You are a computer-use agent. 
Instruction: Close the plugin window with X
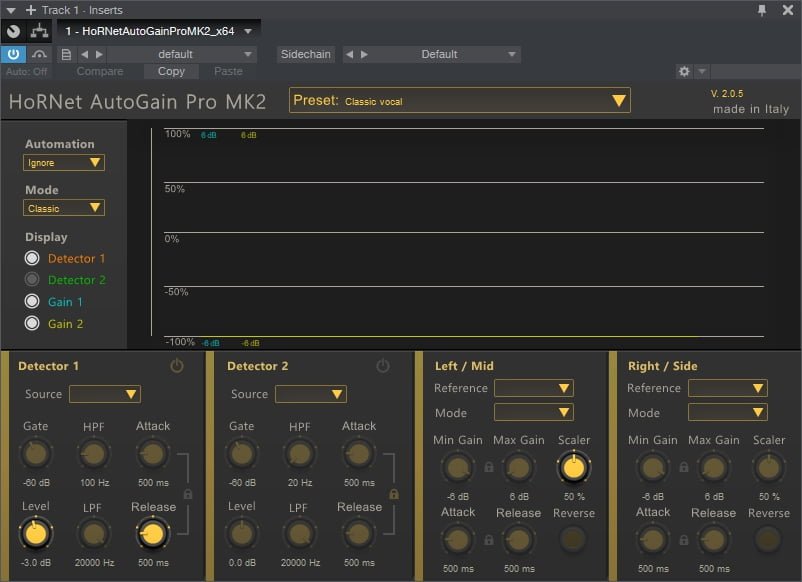pyautogui.click(x=788, y=10)
